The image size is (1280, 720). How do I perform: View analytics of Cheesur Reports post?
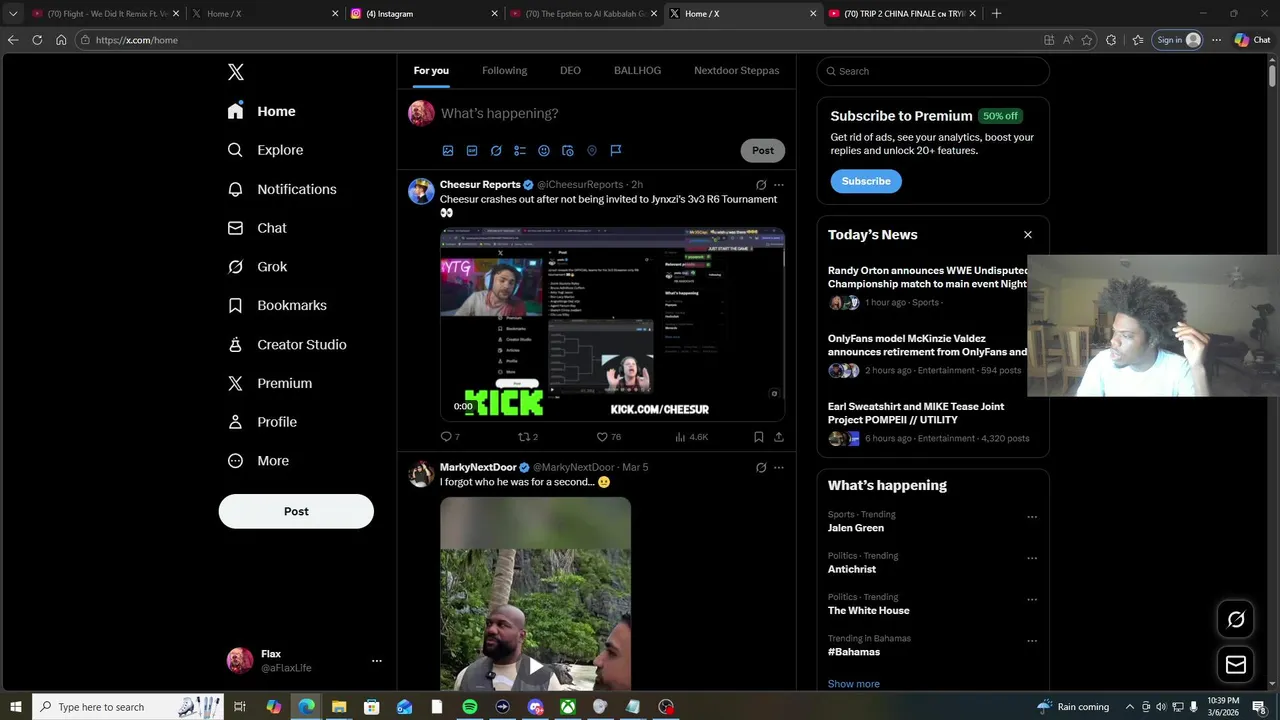click(x=691, y=437)
